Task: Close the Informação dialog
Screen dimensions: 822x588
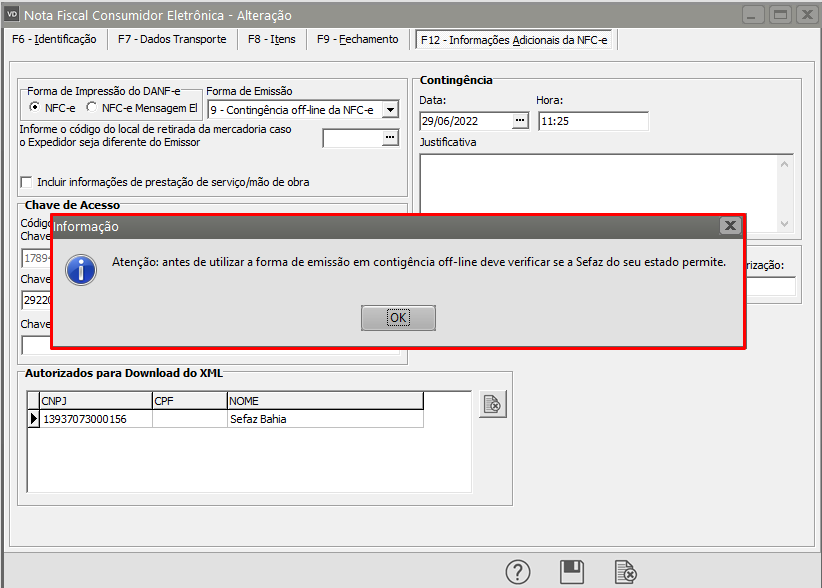Action: point(730,226)
